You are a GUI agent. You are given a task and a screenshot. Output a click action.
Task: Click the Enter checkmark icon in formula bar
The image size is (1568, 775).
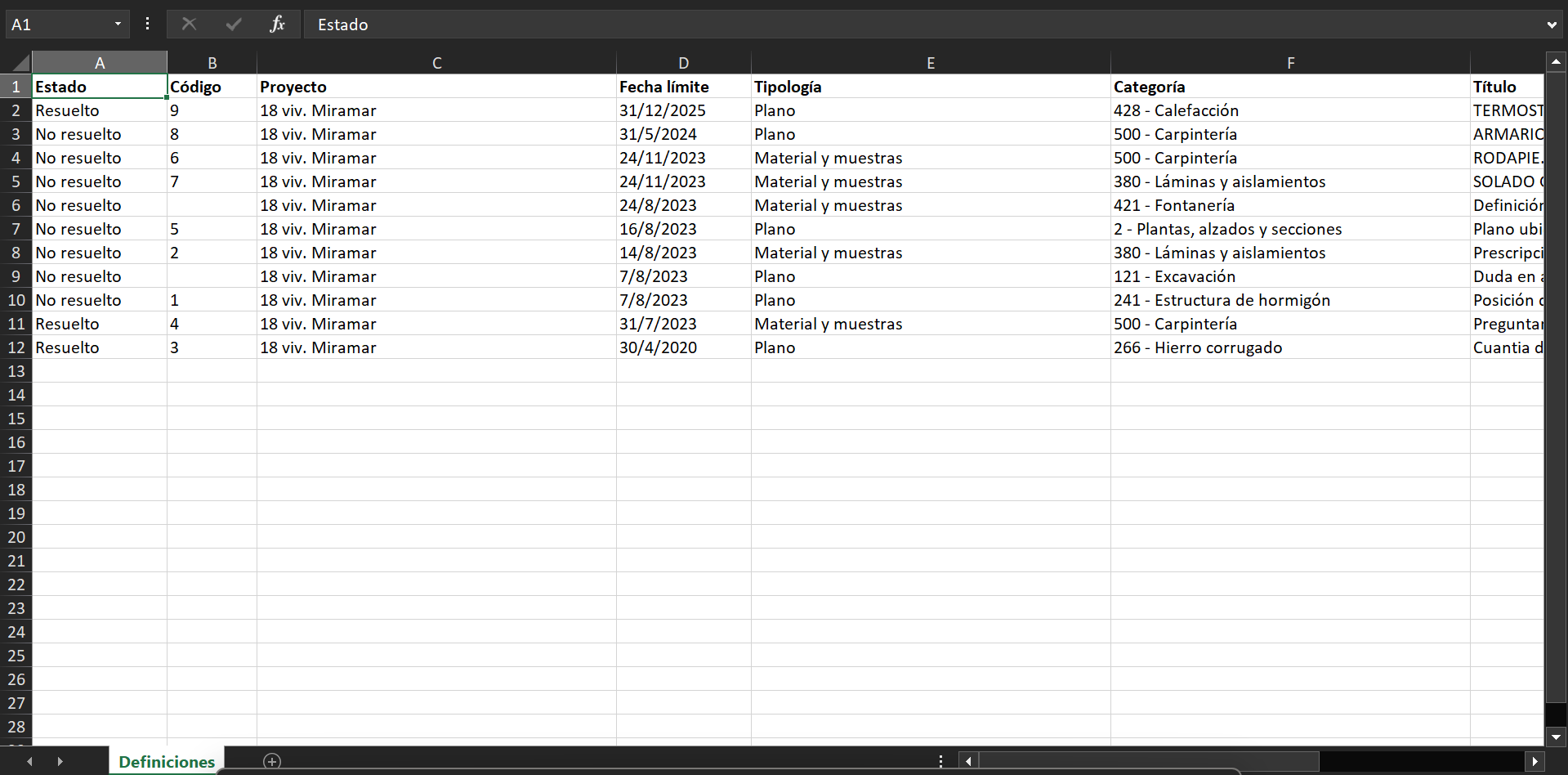pyautogui.click(x=234, y=25)
